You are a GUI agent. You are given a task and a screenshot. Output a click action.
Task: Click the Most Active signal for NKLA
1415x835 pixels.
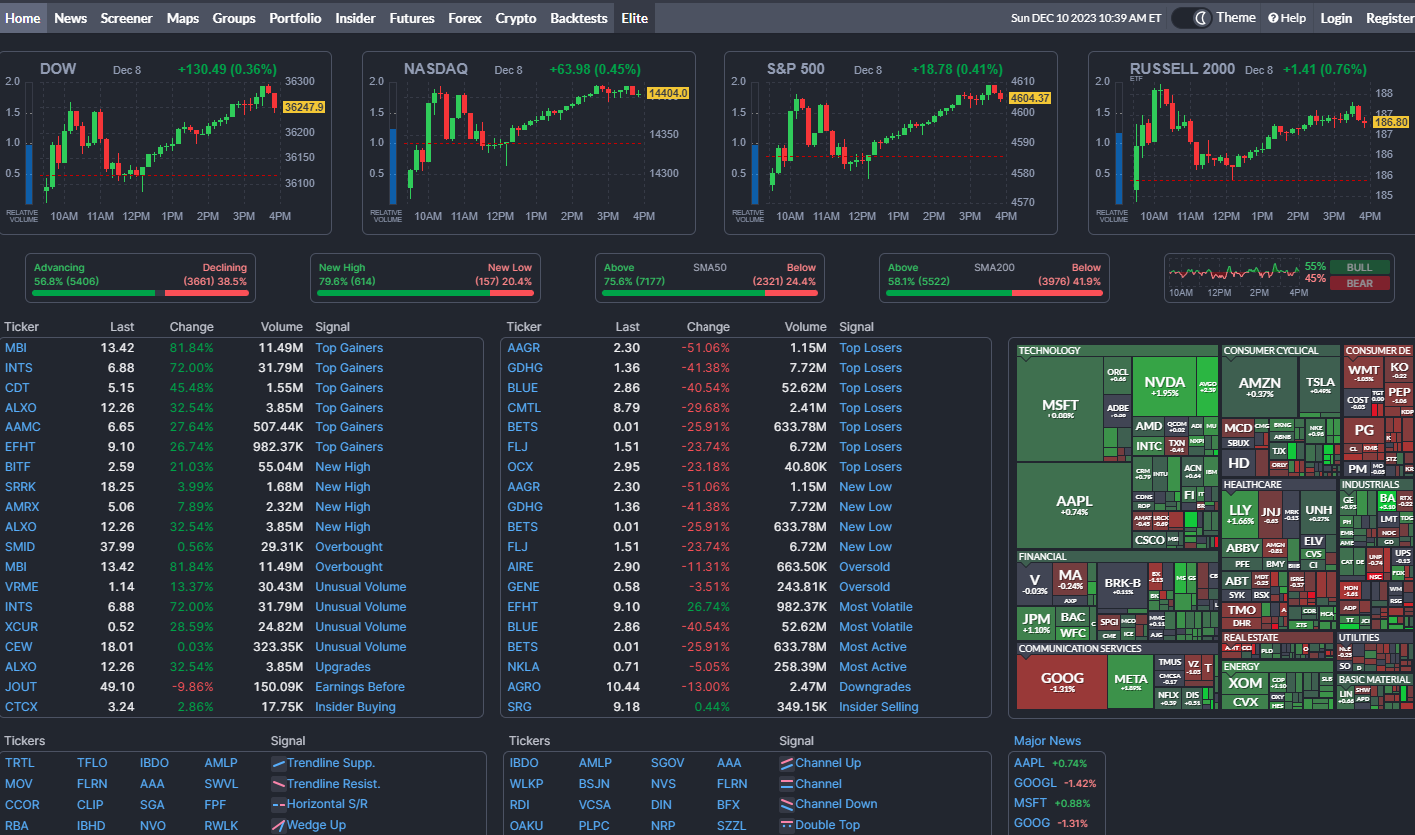pyautogui.click(x=873, y=667)
